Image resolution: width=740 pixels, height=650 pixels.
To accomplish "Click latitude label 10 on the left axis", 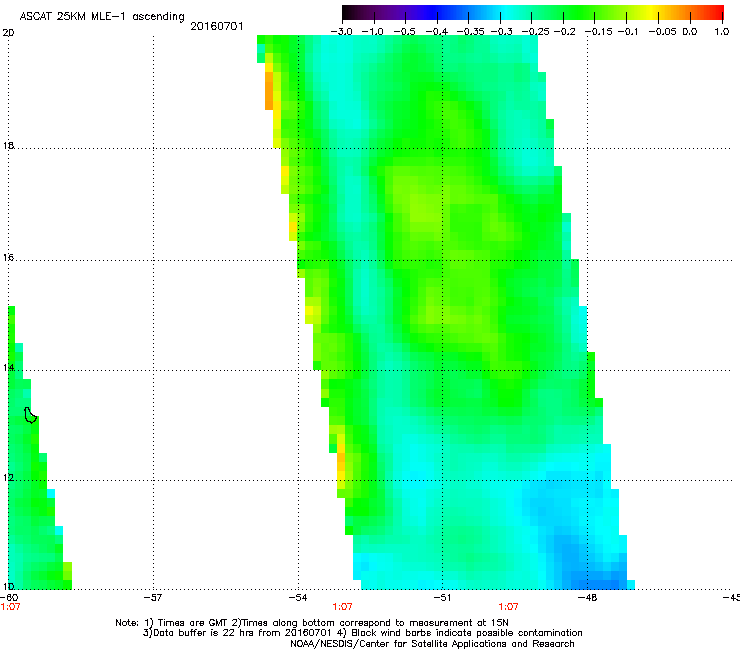I will (x=8, y=587).
